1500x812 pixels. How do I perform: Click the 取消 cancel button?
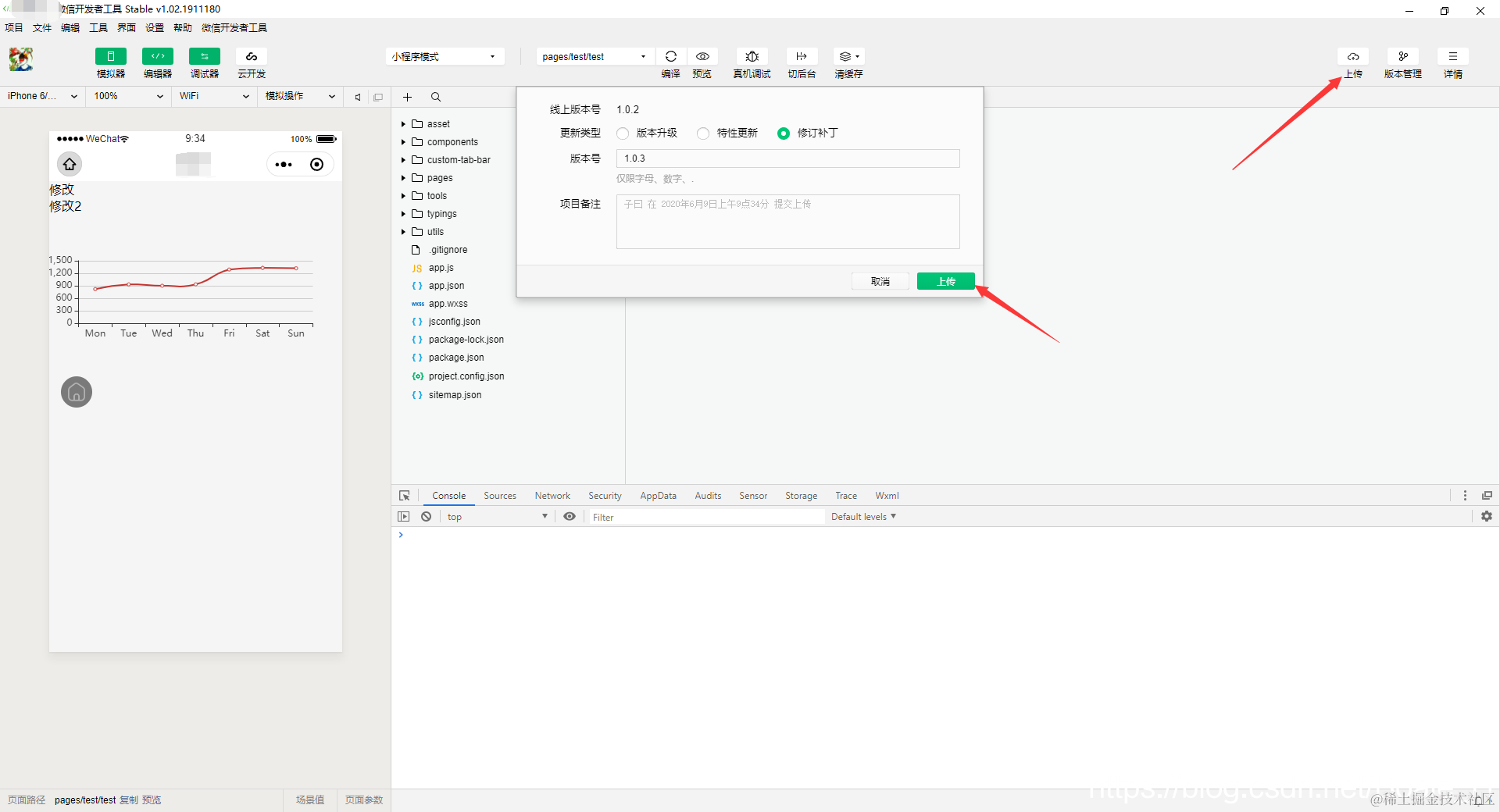[x=880, y=281]
